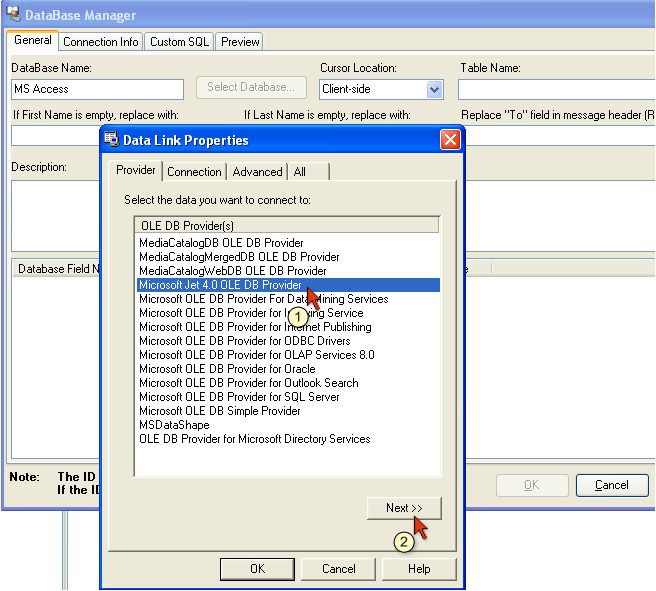Click the Table Name input field

click(556, 90)
